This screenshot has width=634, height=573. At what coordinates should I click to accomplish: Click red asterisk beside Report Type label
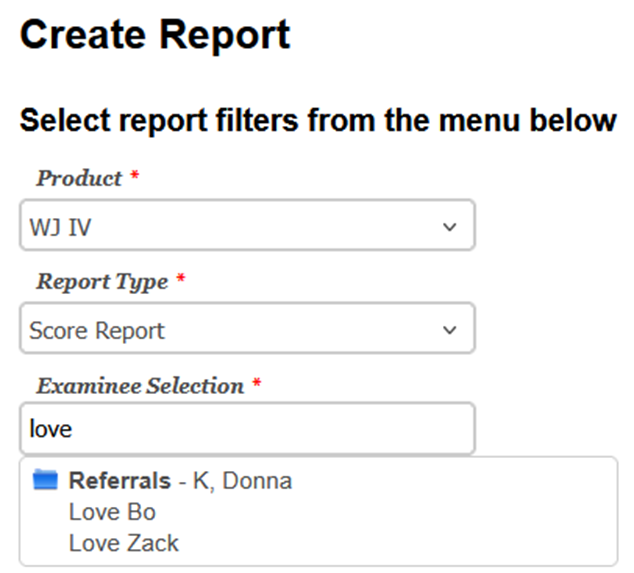(x=181, y=279)
